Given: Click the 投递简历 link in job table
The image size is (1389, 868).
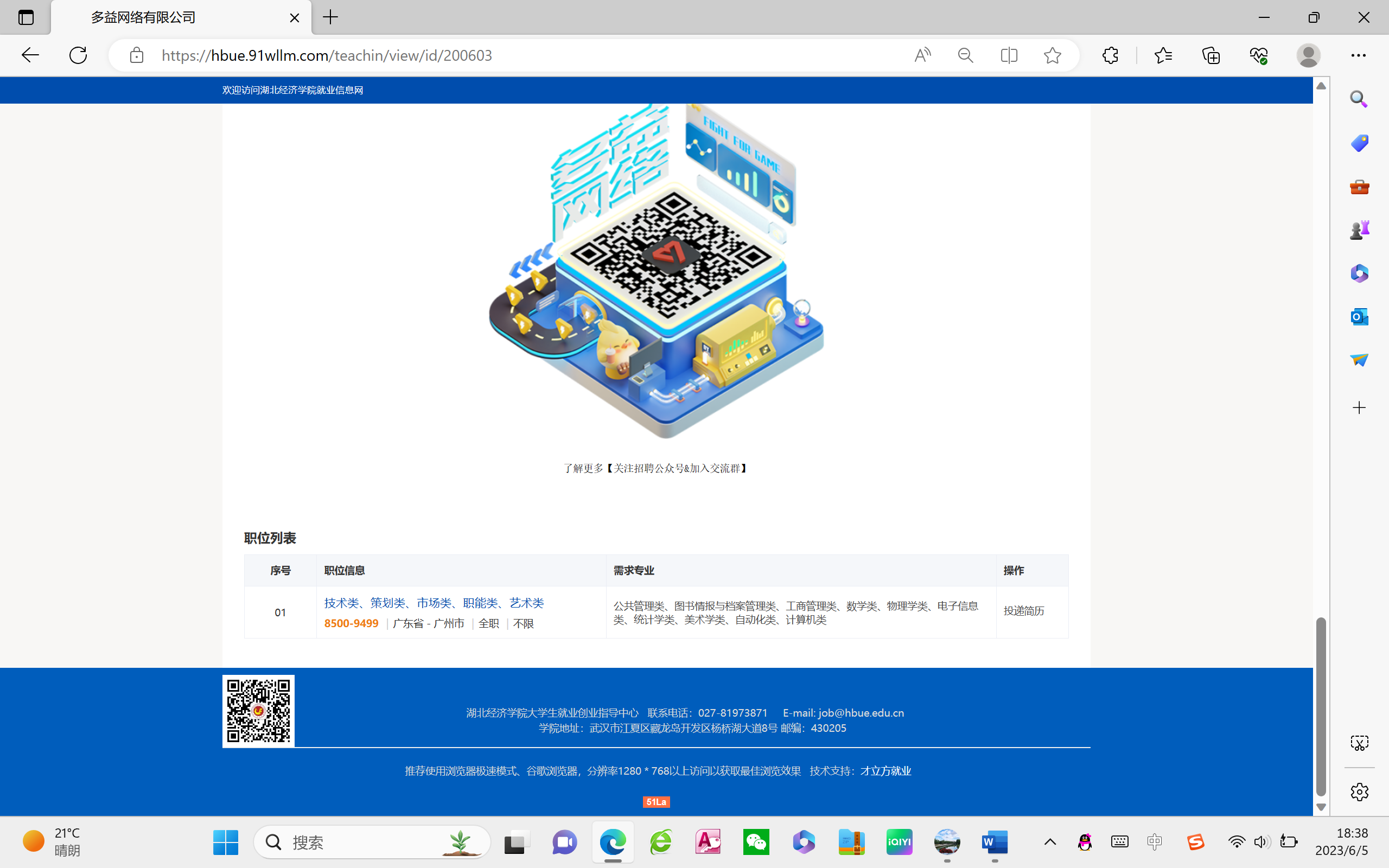Looking at the screenshot, I should pos(1023,611).
